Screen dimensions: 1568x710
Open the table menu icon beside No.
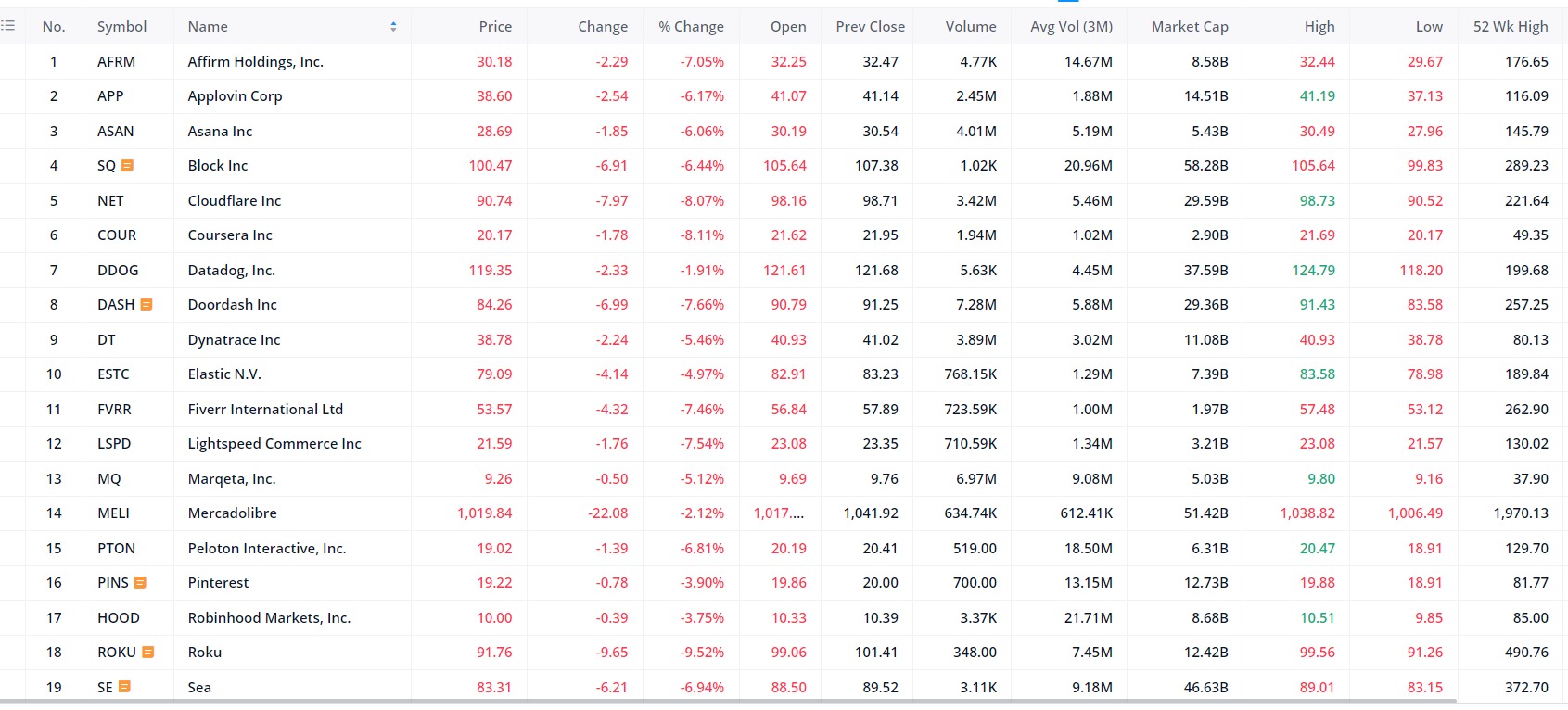7,26
